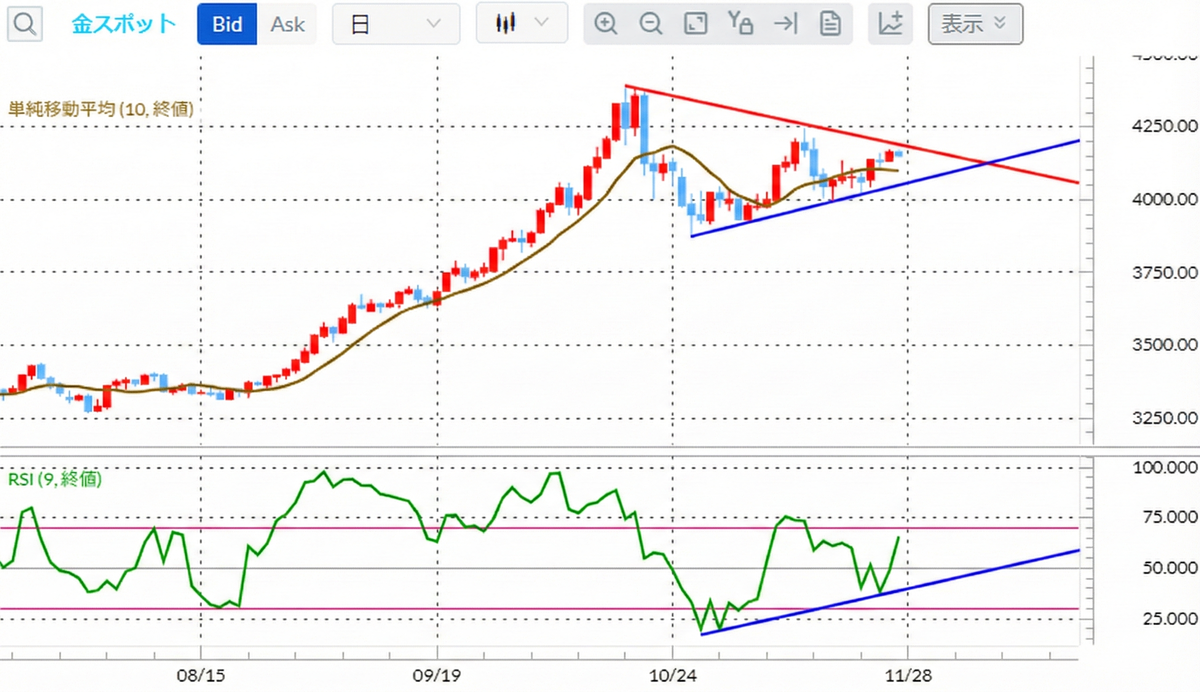Zoom in on the chart
The height and width of the screenshot is (692, 1200).
(x=605, y=24)
